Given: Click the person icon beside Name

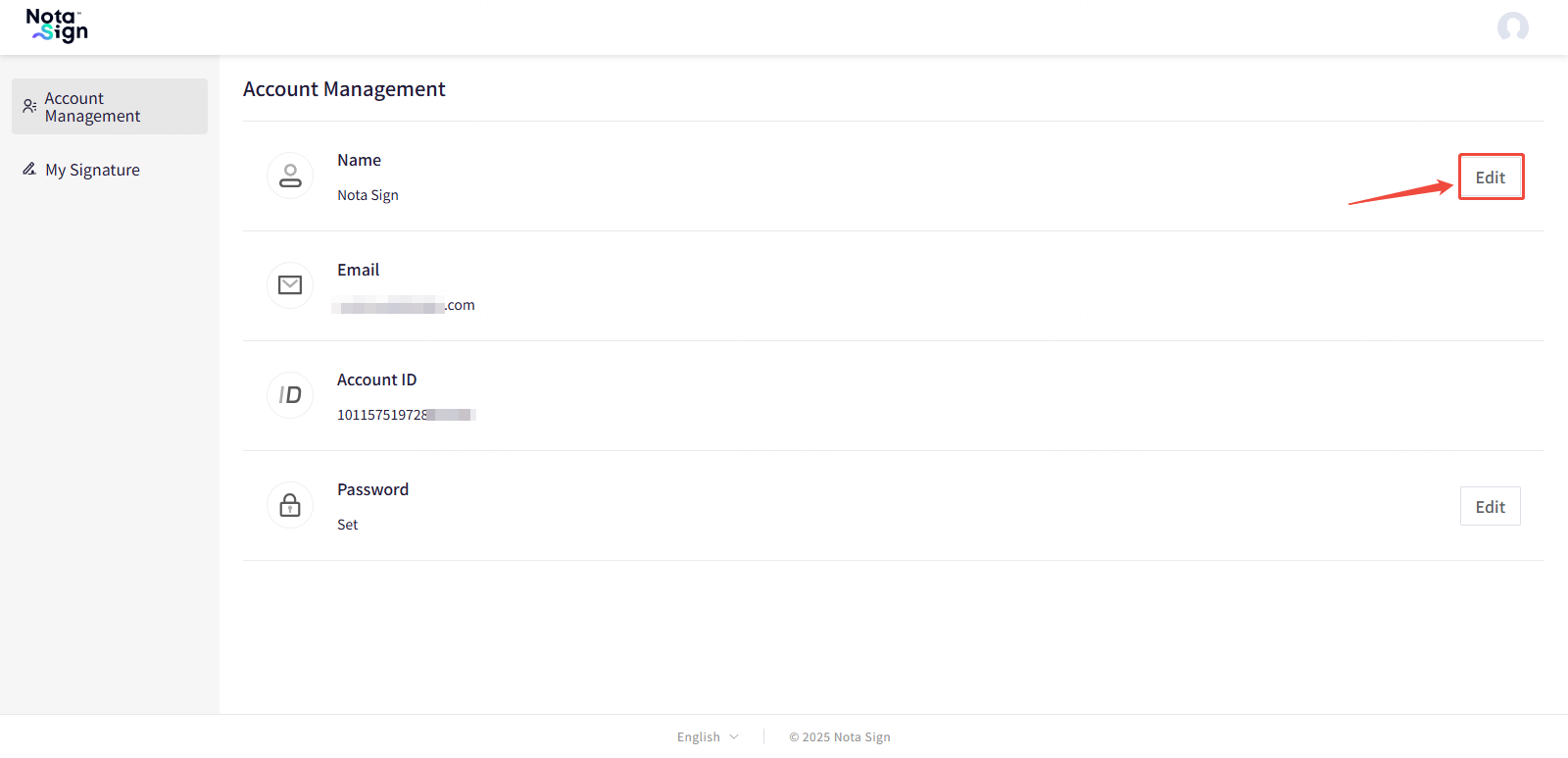Looking at the screenshot, I should tap(290, 176).
